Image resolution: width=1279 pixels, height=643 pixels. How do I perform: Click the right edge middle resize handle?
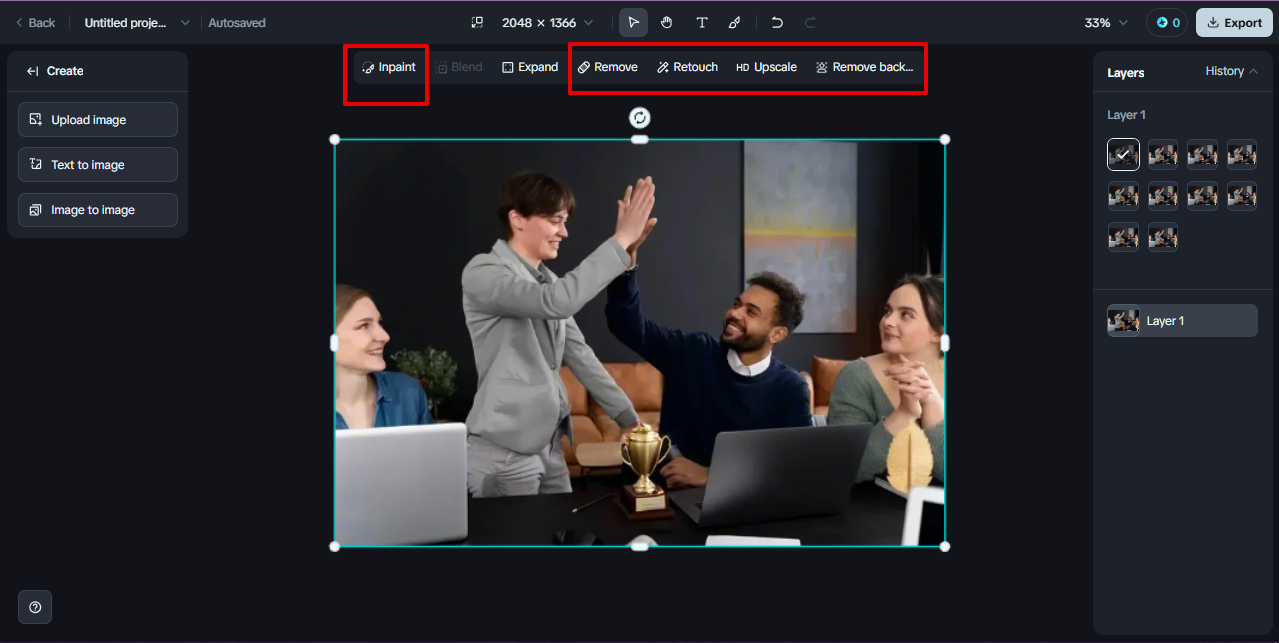(945, 342)
